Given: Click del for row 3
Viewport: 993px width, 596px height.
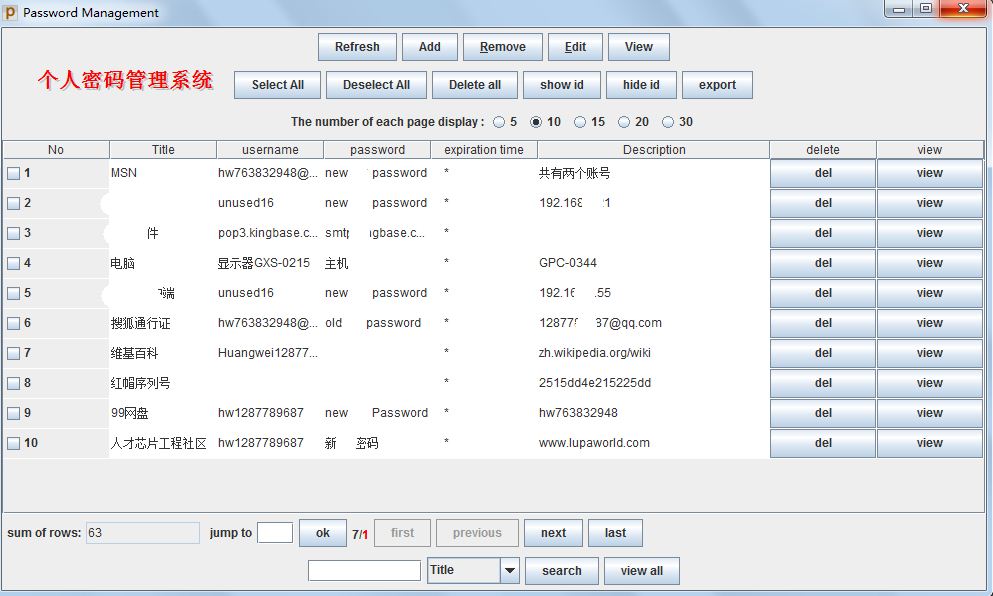Looking at the screenshot, I should (x=823, y=233).
